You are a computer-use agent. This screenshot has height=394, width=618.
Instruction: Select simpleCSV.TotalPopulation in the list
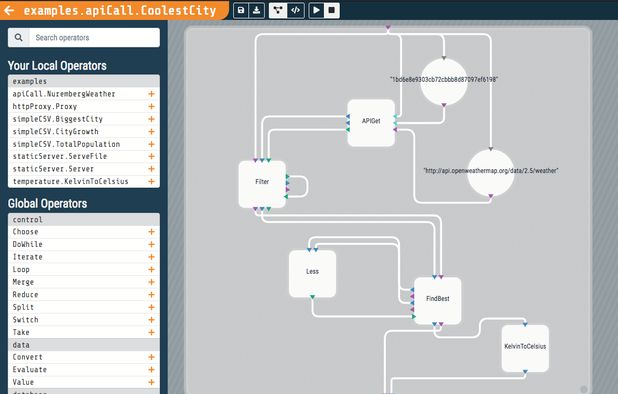(84, 144)
